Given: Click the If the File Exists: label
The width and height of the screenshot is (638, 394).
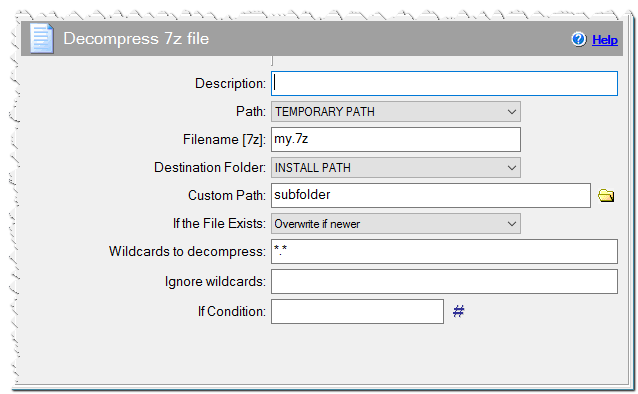Looking at the screenshot, I should pos(219,223).
